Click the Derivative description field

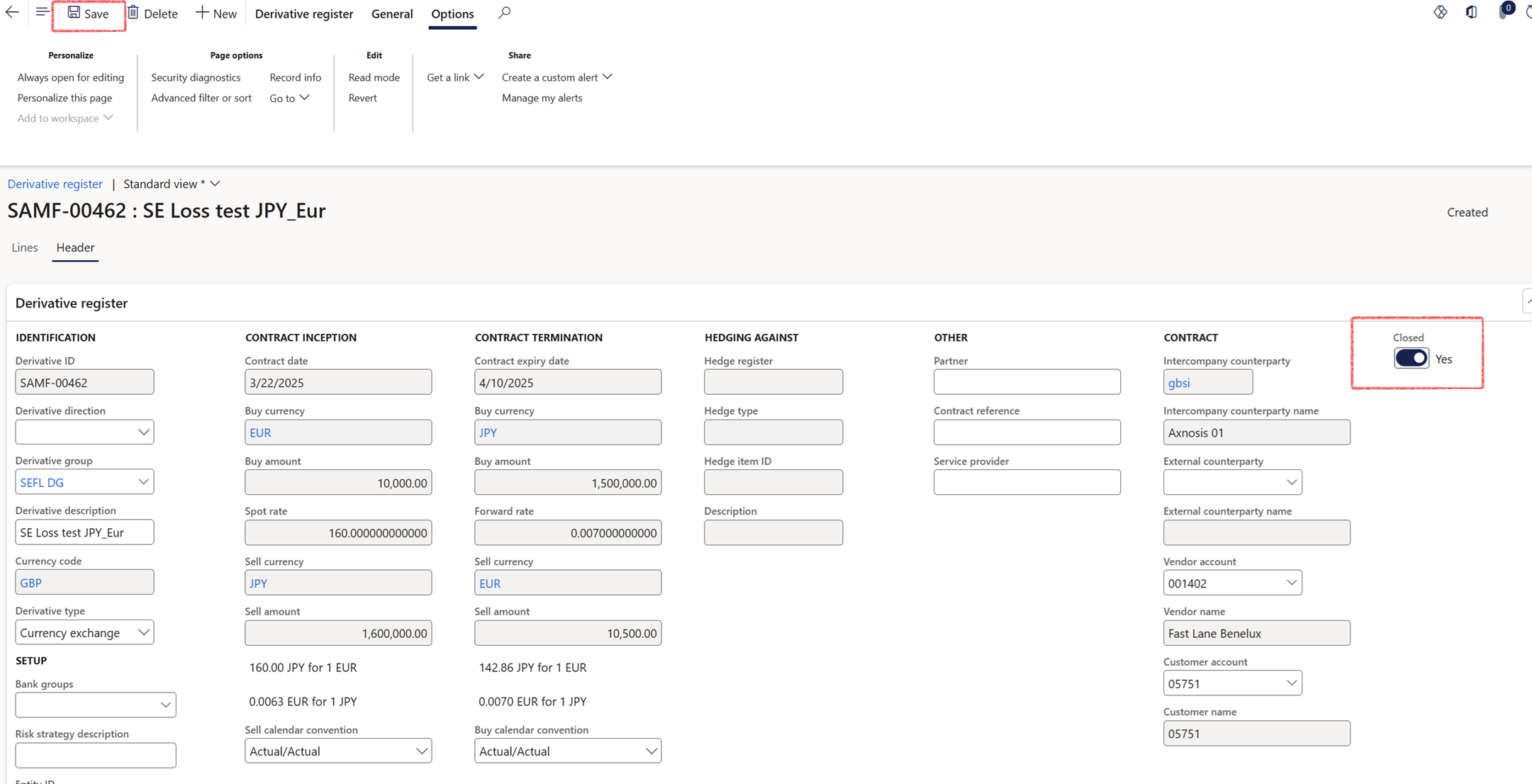pos(84,532)
